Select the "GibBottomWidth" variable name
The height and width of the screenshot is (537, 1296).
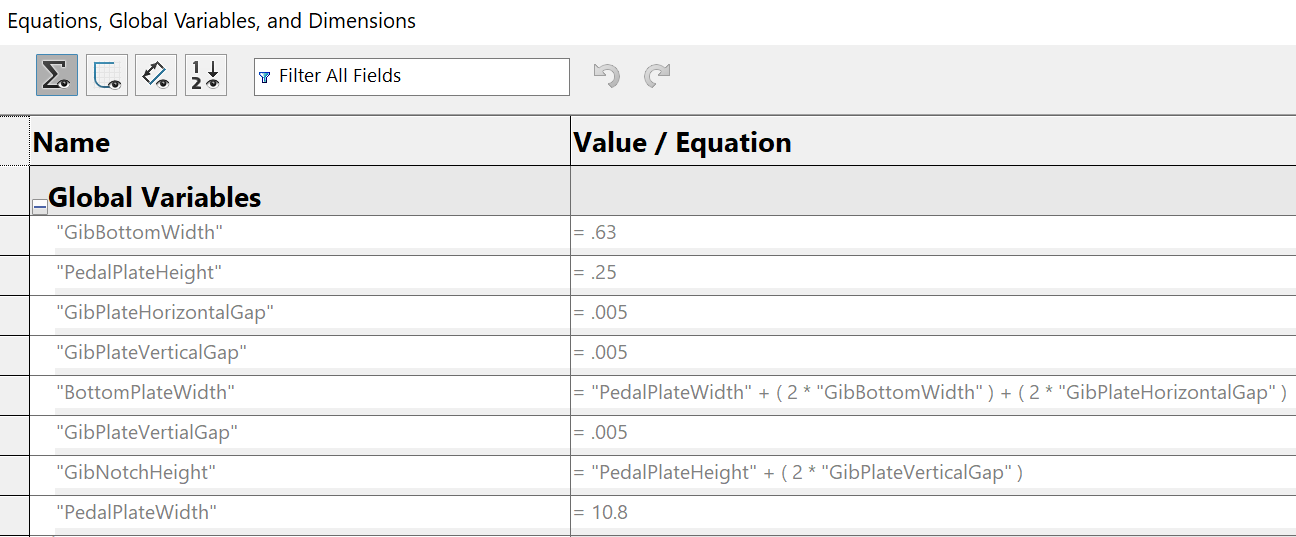click(139, 232)
